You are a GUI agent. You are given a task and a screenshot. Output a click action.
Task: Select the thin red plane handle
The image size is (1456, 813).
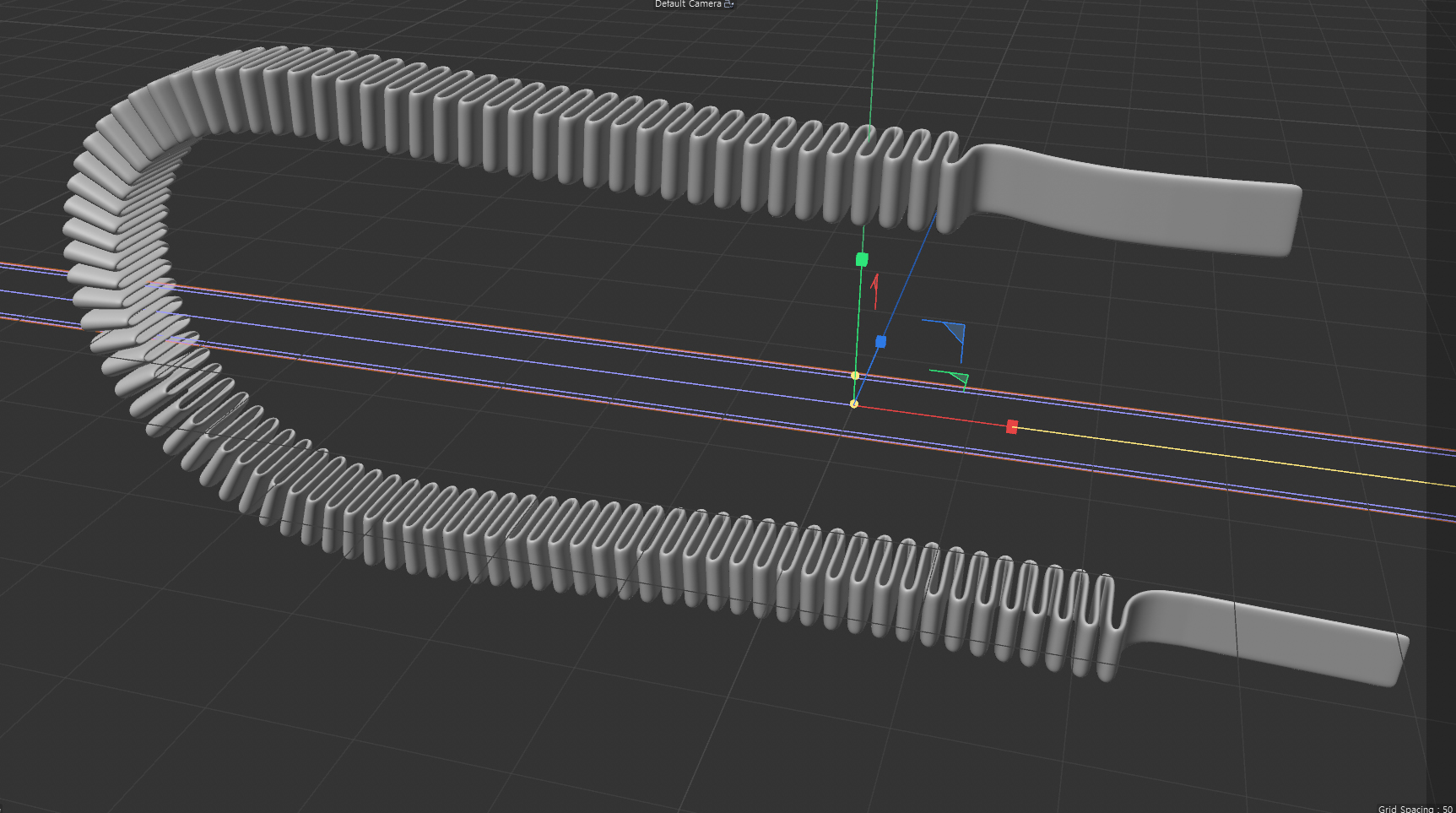[875, 290]
